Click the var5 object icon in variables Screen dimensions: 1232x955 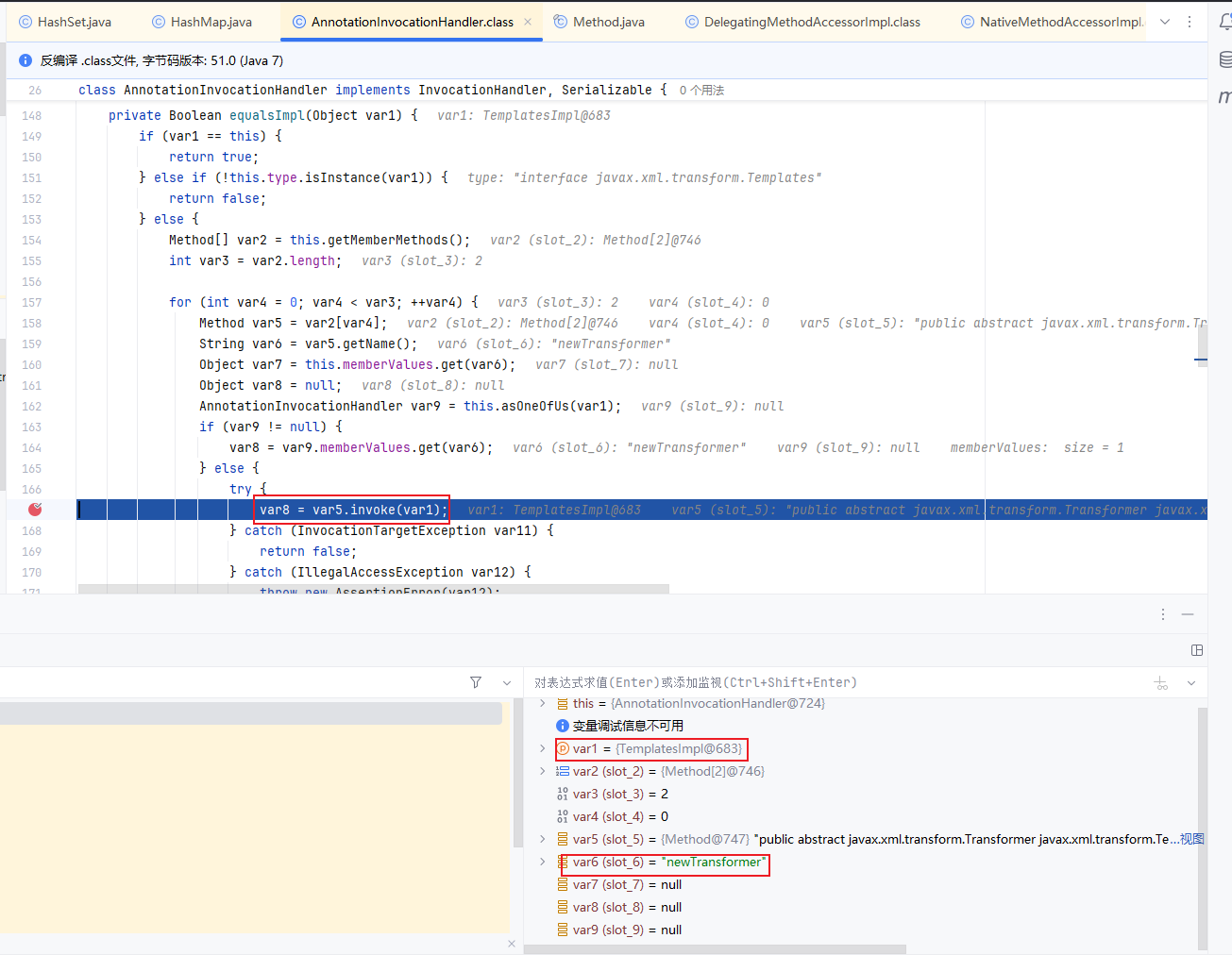click(563, 839)
